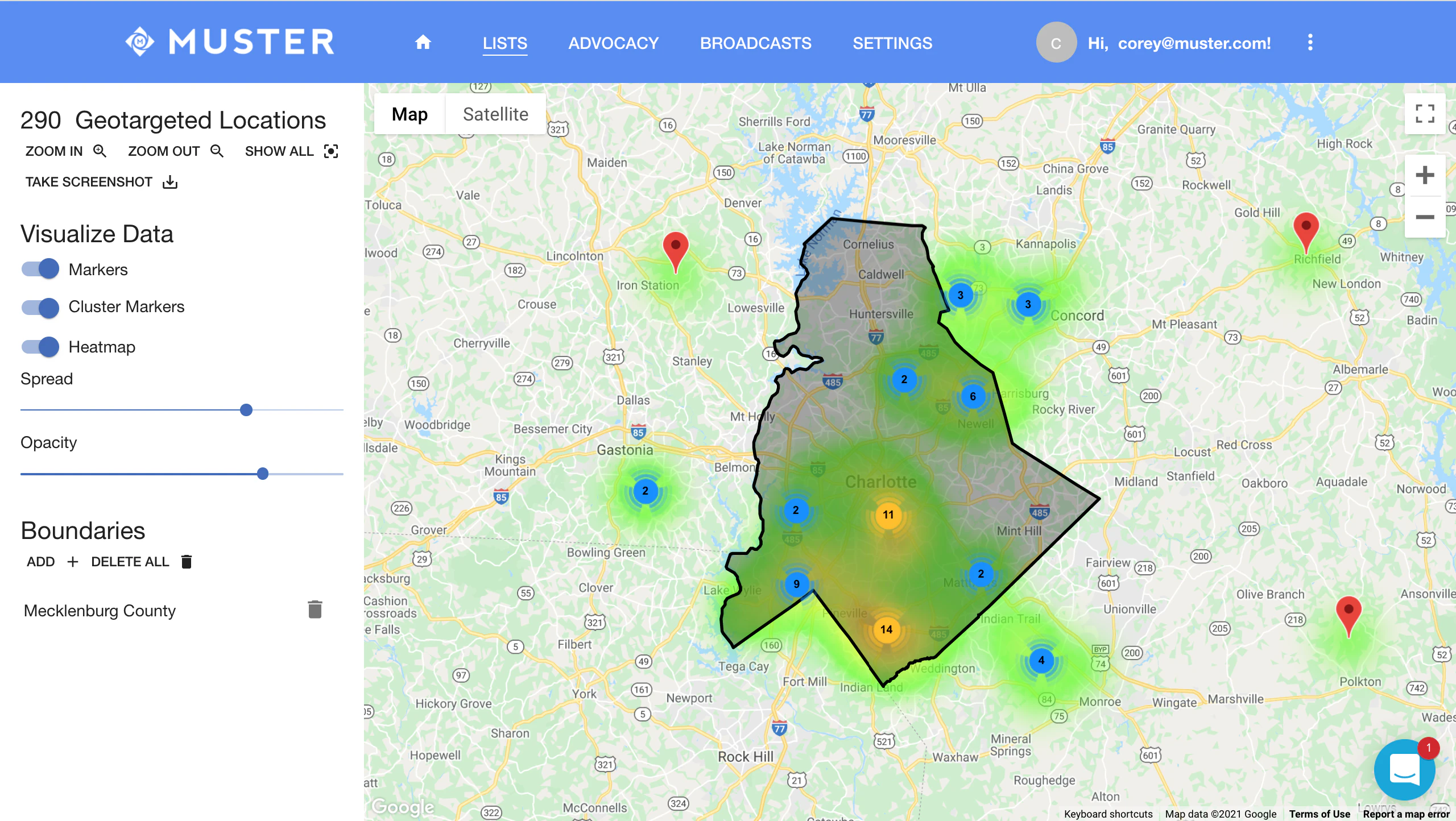The image size is (1456, 821).
Task: Delete Mecklenburg County using its trash icon
Action: (x=315, y=609)
